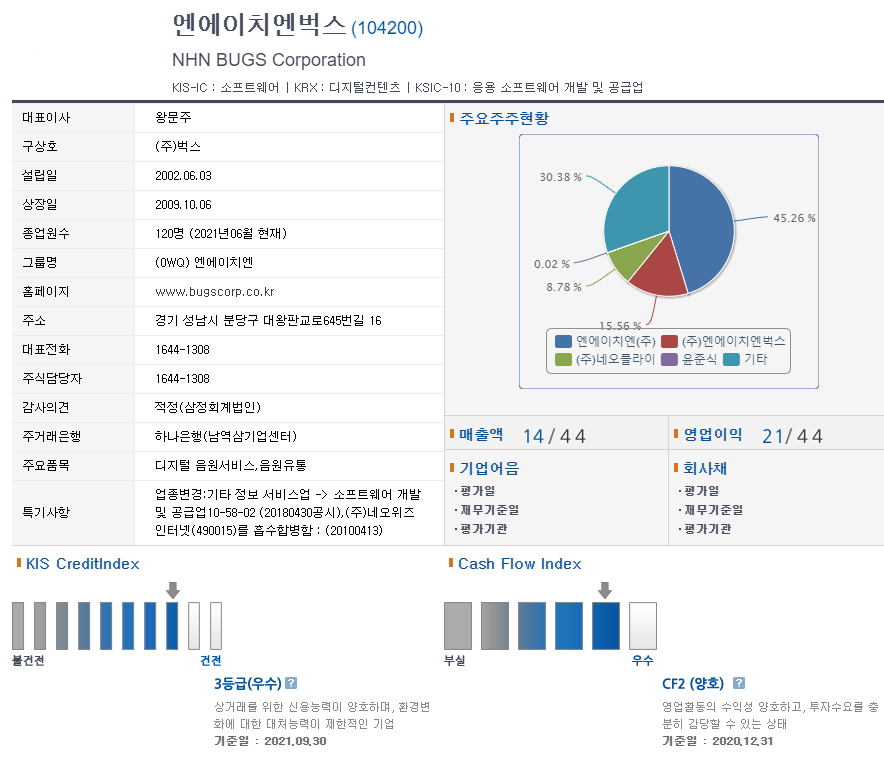
Task: Click the 회사채 section heading
Action: click(705, 468)
